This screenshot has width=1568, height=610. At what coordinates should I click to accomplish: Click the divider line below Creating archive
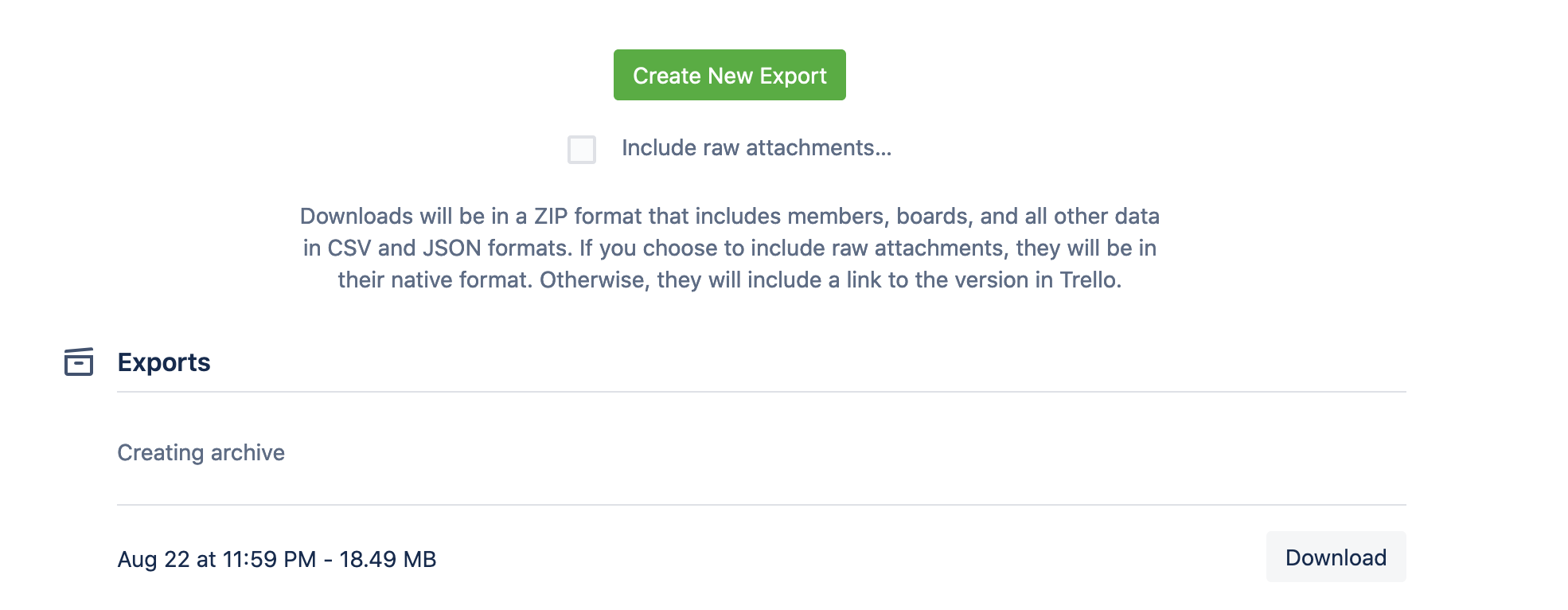click(x=762, y=505)
